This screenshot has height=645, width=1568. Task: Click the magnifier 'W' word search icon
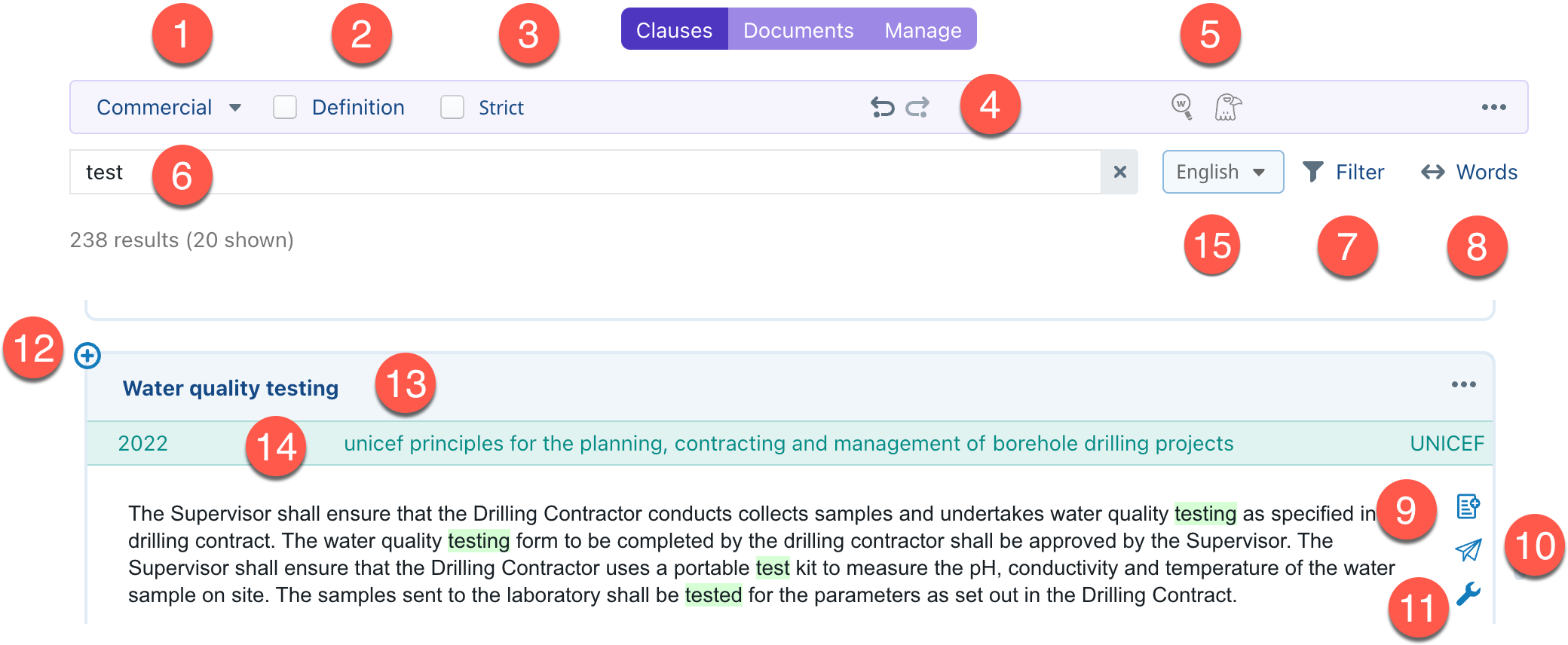[1181, 106]
